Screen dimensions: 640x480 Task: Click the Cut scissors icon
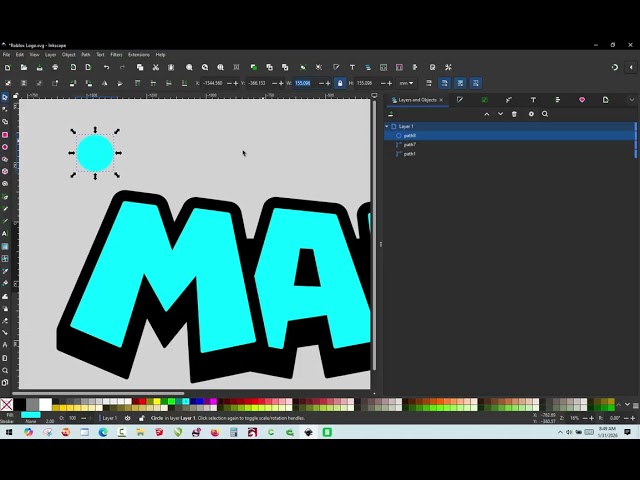point(156,67)
